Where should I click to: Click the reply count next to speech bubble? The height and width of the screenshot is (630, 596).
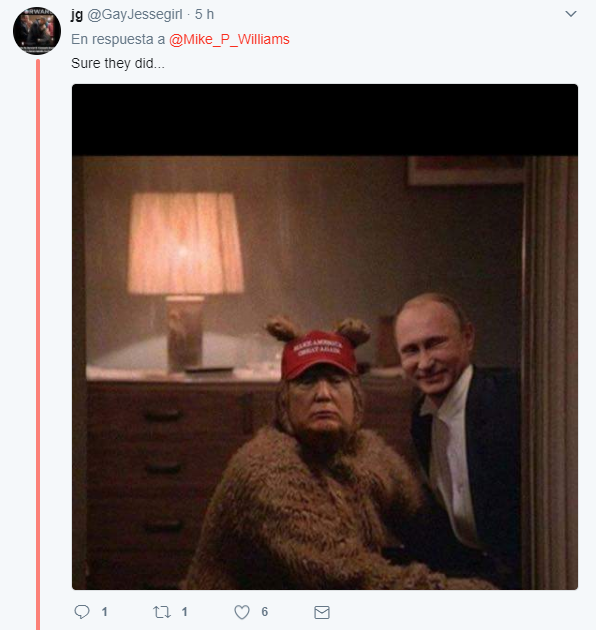click(x=104, y=612)
